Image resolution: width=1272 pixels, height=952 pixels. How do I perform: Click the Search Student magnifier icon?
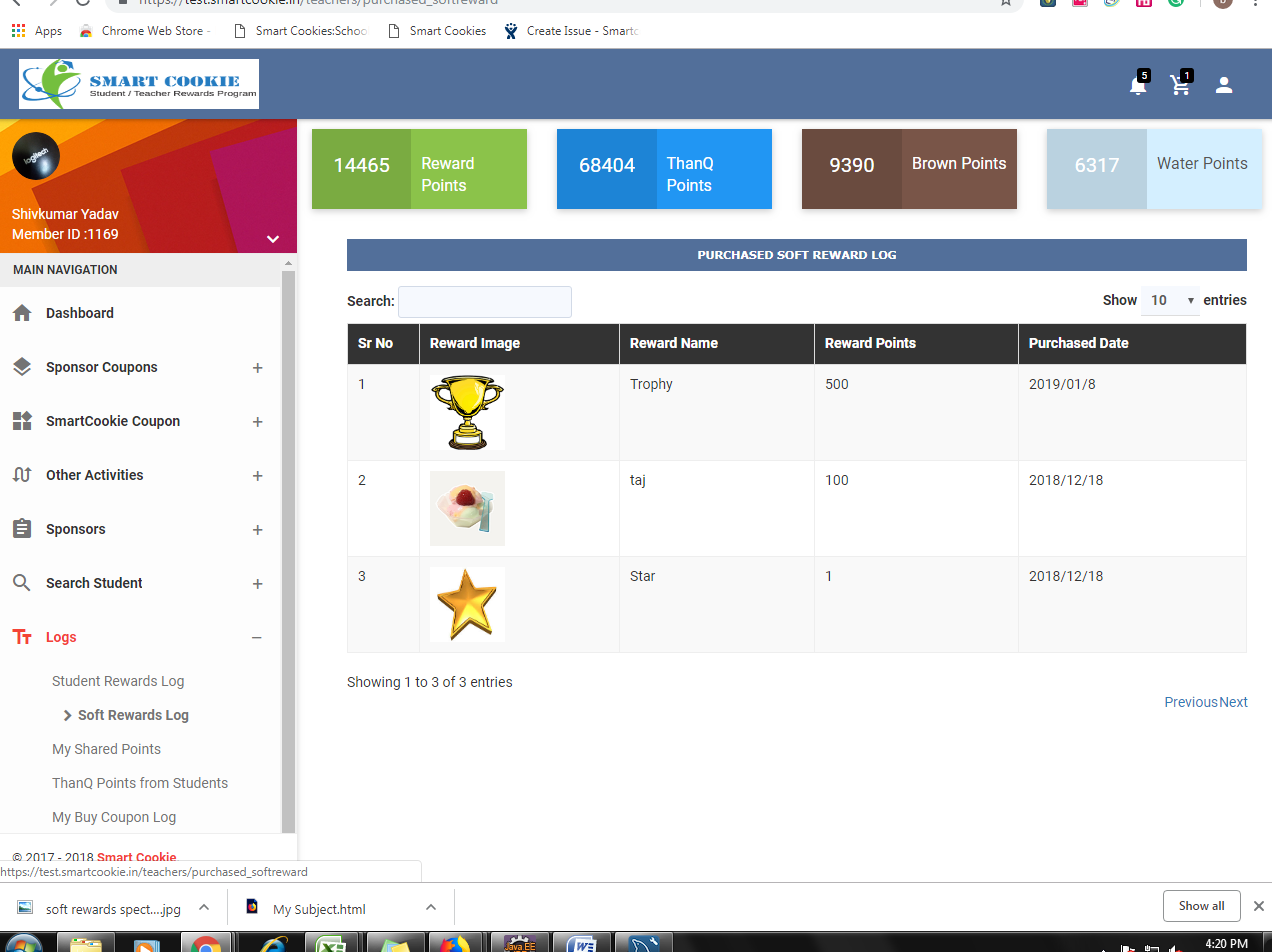point(22,583)
